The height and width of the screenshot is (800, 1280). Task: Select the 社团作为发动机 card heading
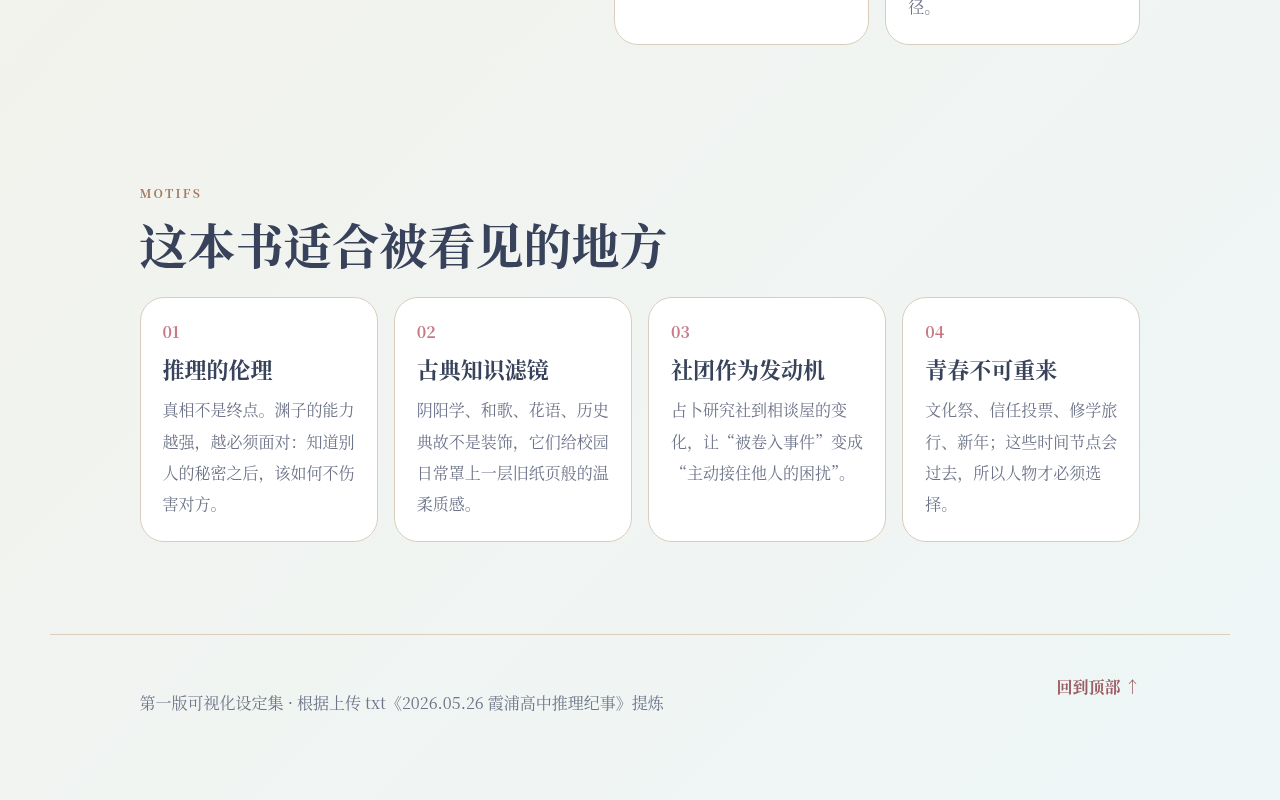[748, 370]
